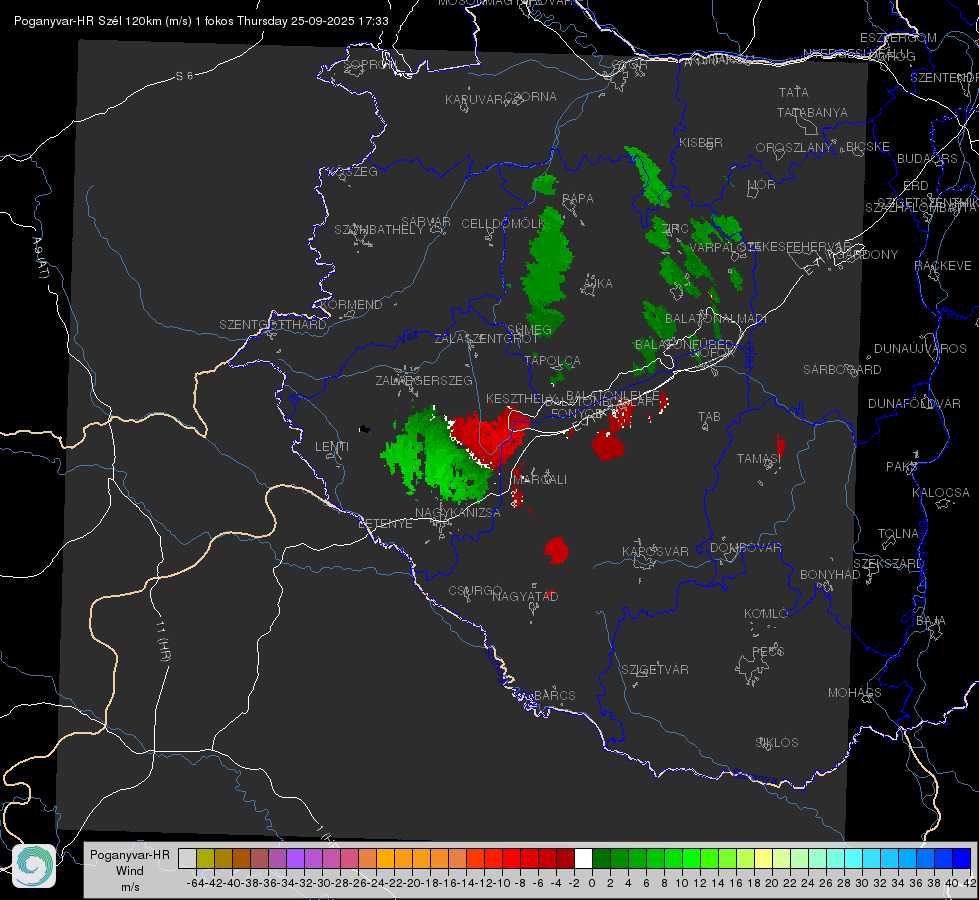The image size is (979, 900).
Task: Click the swirl logo icon beside the legend
Action: click(34, 866)
